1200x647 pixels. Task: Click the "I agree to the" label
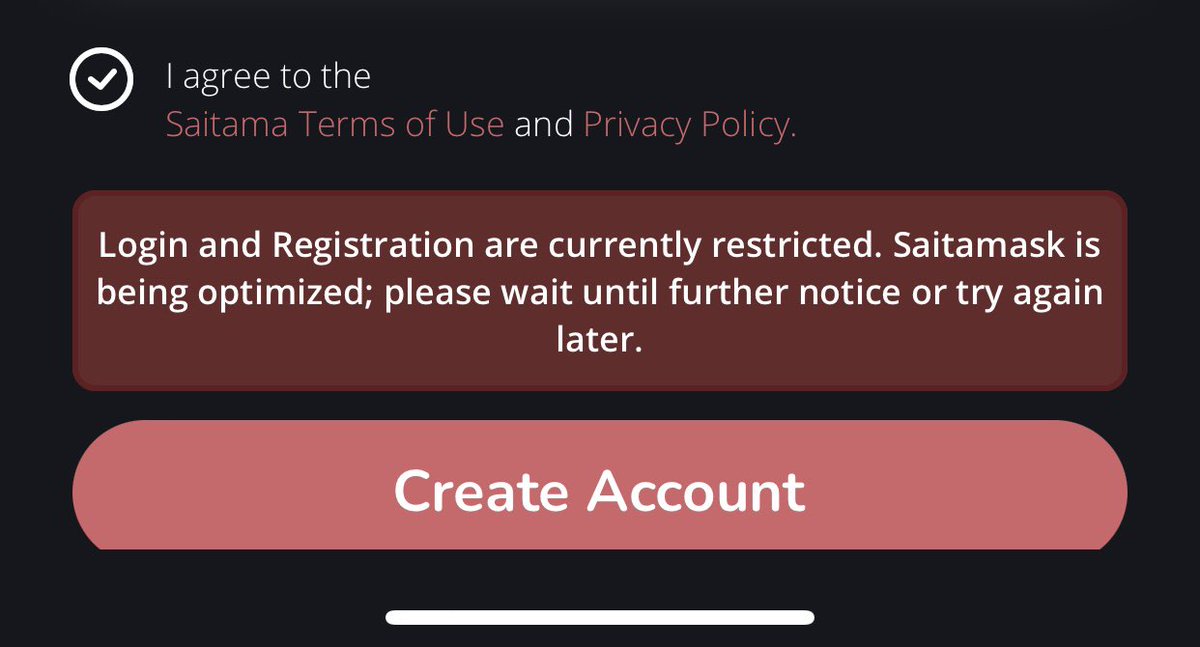coord(268,78)
